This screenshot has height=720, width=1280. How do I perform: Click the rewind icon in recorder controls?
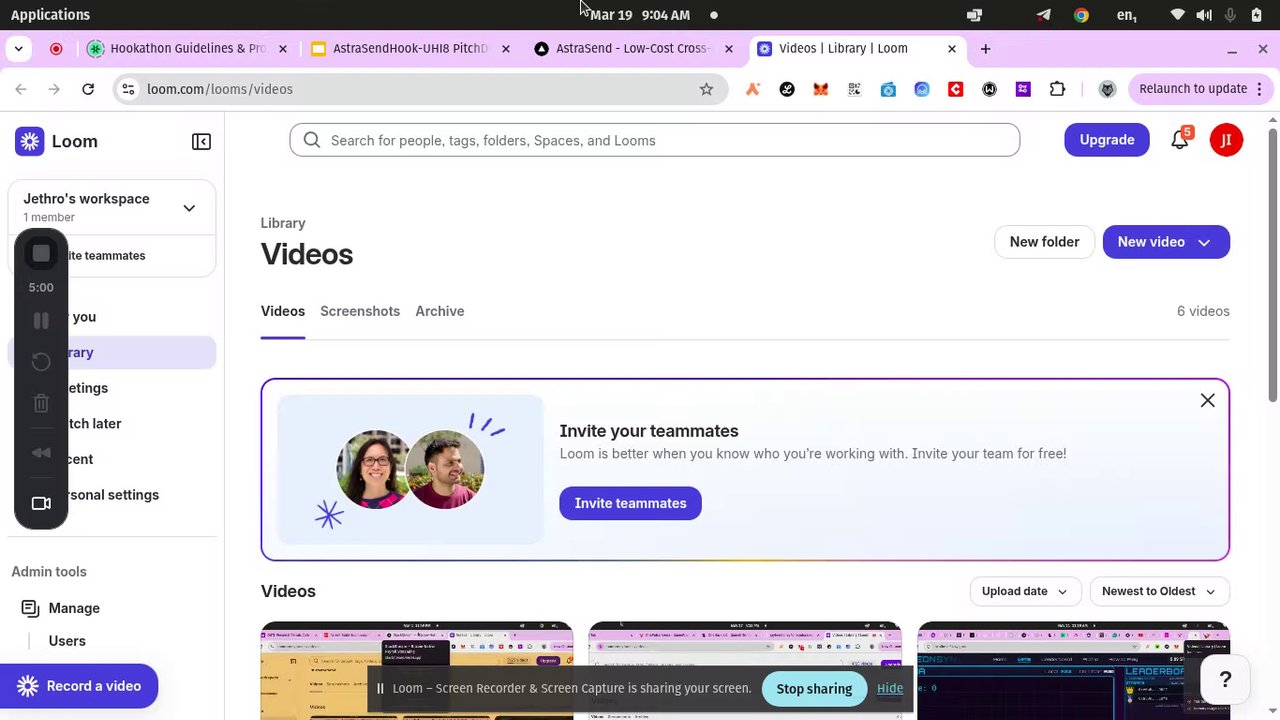click(x=41, y=453)
